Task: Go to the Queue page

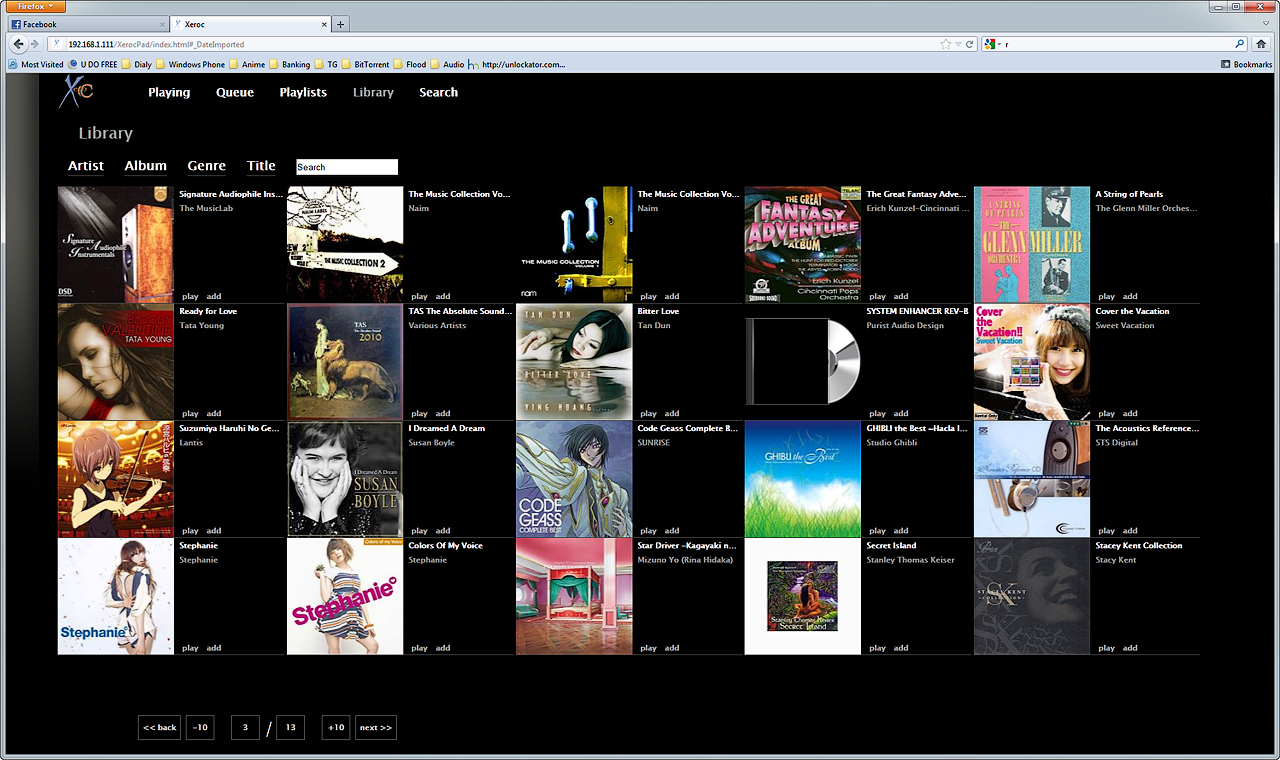Action: [235, 92]
